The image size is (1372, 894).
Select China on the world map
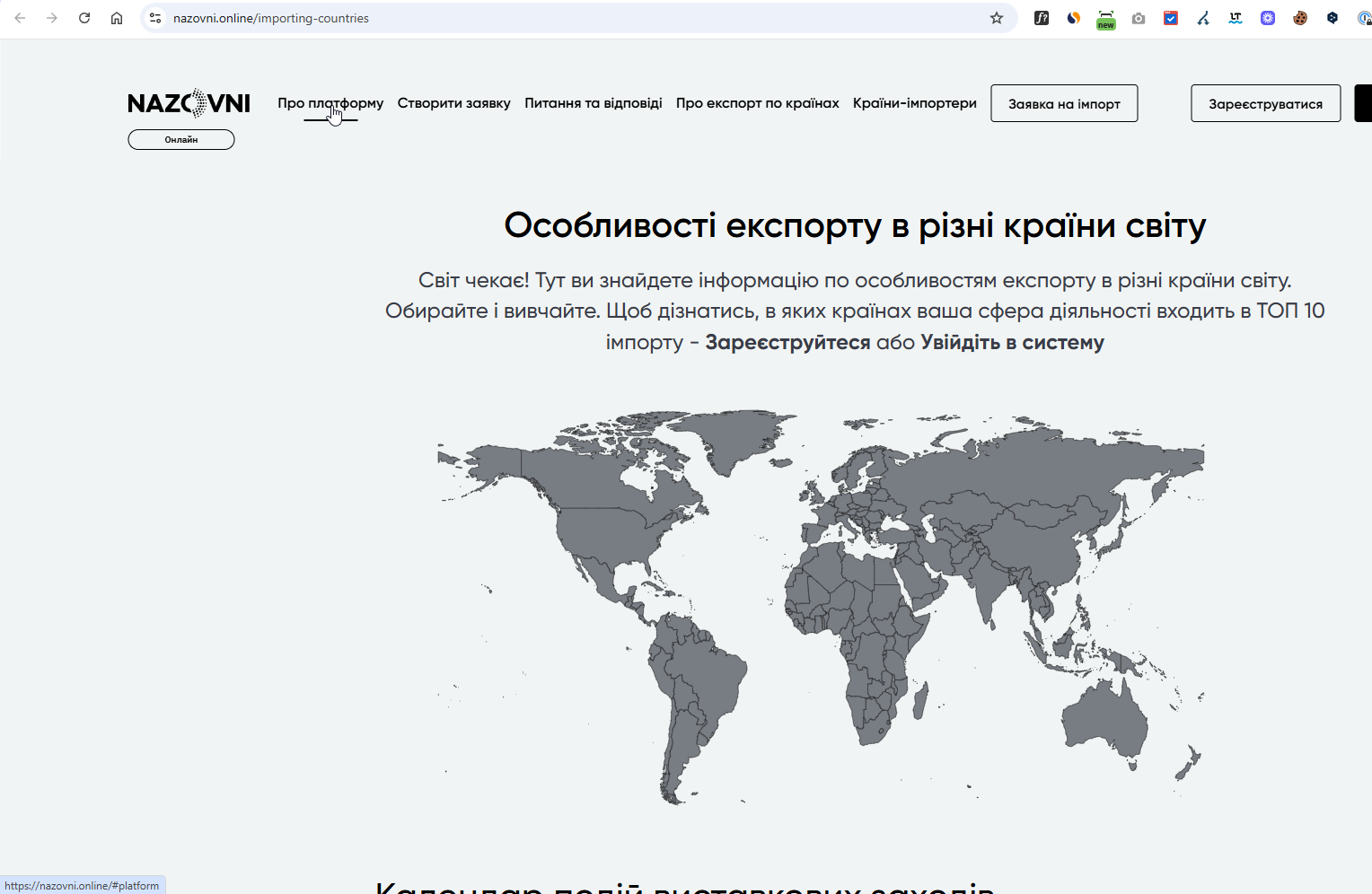[x=1042, y=543]
